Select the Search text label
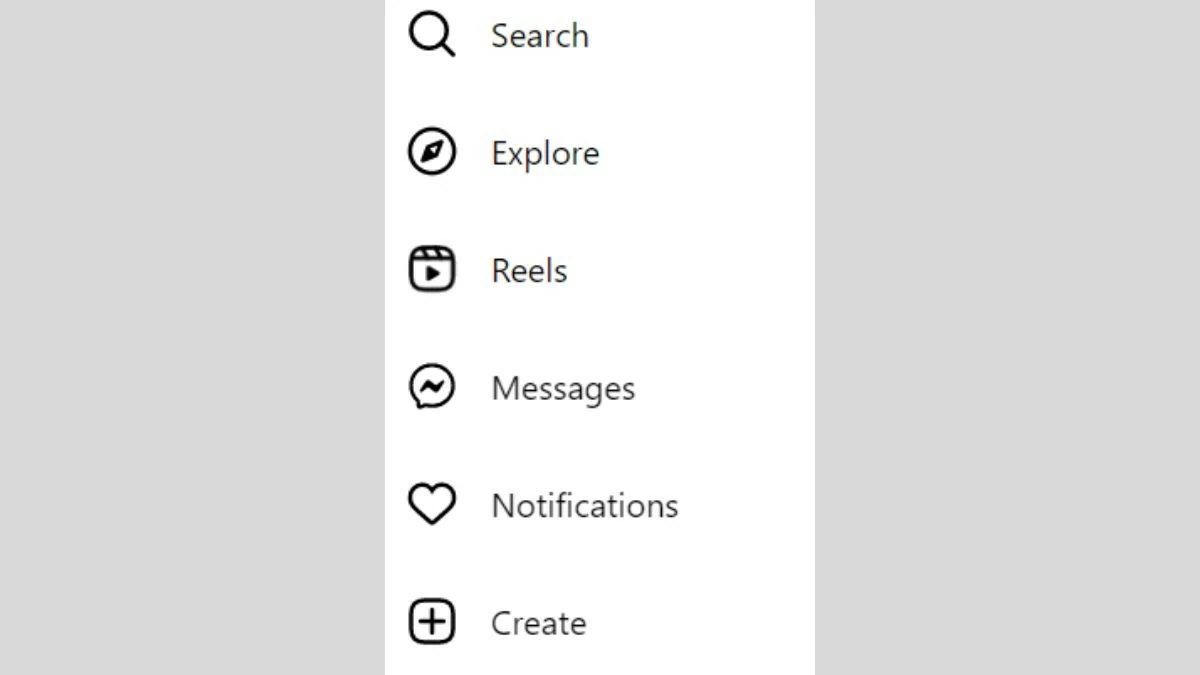The image size is (1200, 675). pos(540,36)
